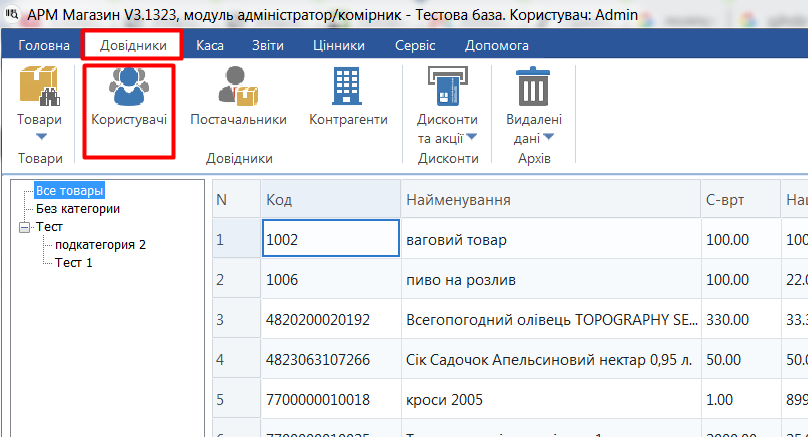Collapse the Тест tree node

pyautogui.click(x=24, y=227)
